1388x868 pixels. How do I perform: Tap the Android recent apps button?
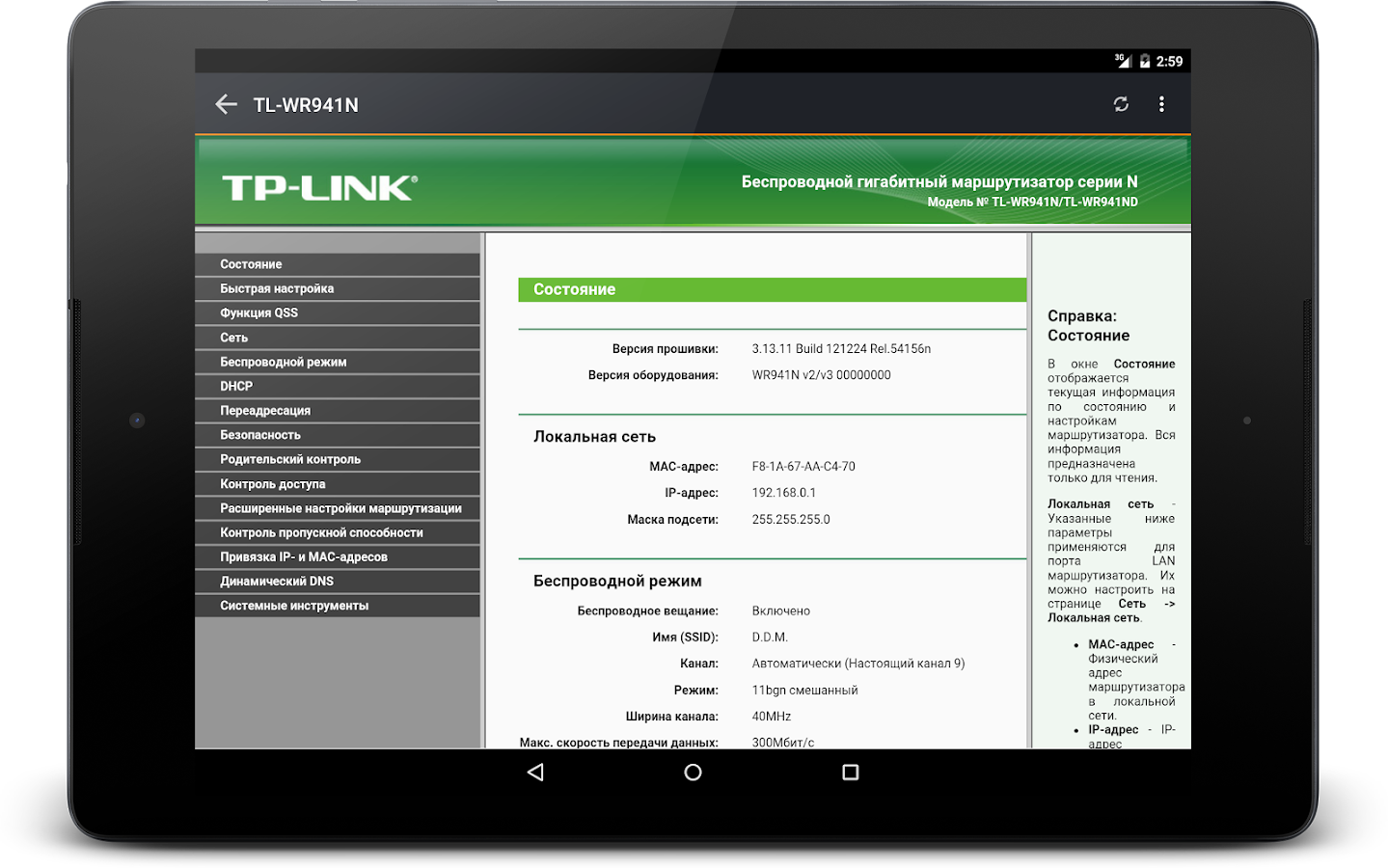(x=850, y=772)
